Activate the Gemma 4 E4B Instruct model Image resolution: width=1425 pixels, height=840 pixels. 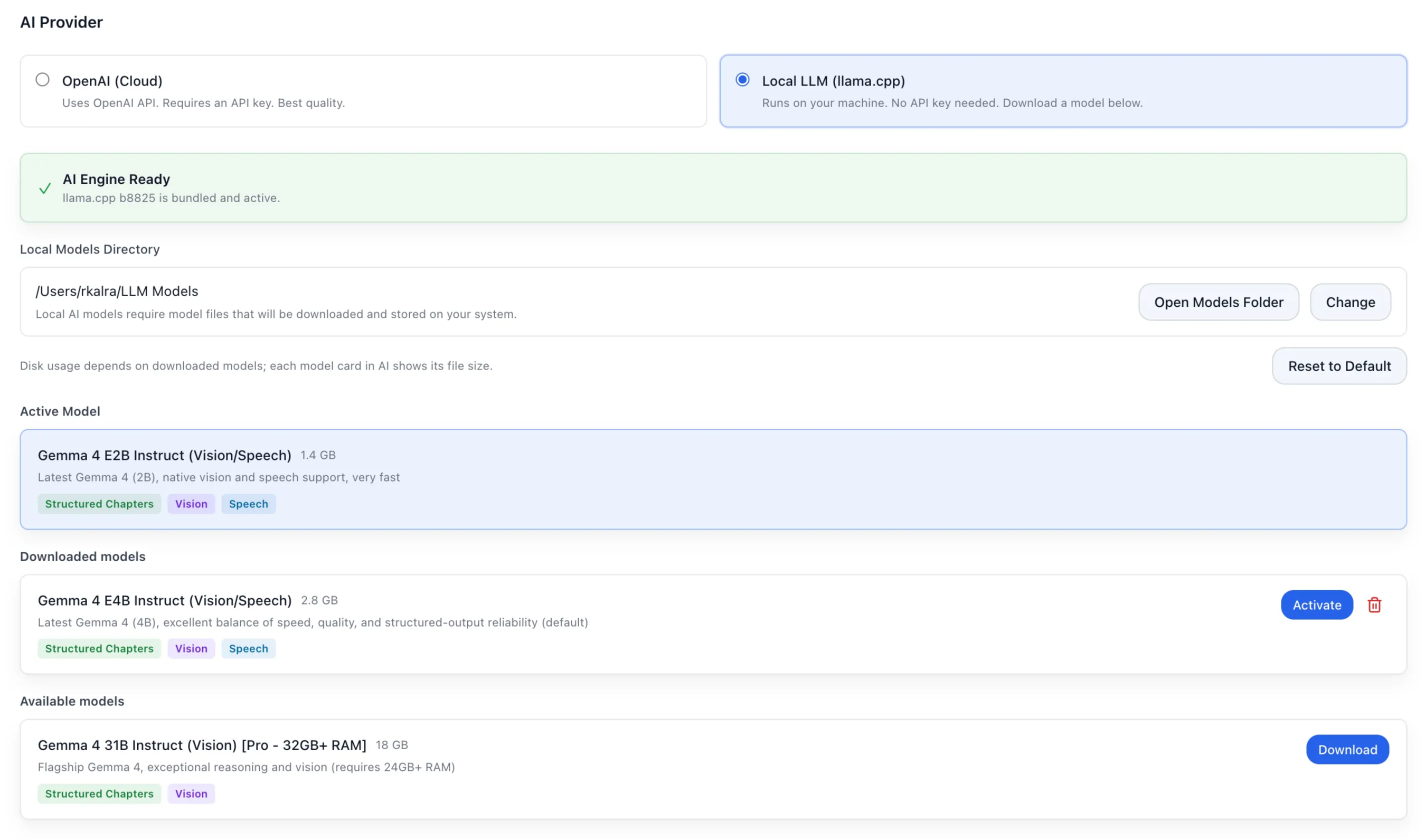pos(1316,605)
